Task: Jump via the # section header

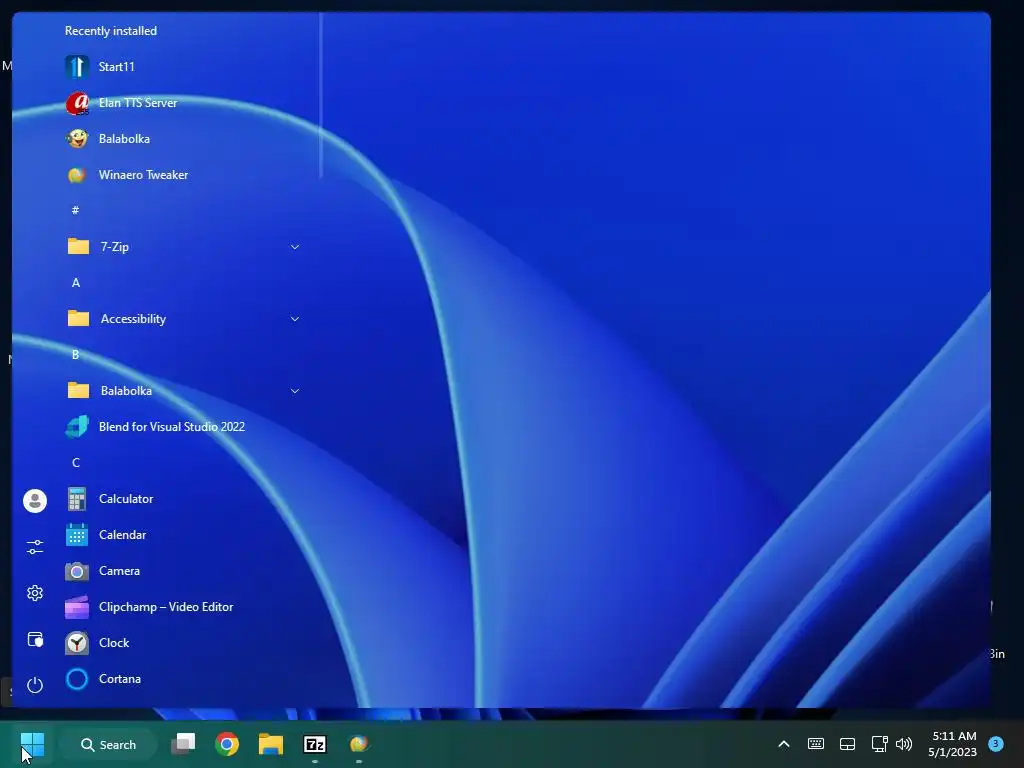Action: coord(75,210)
